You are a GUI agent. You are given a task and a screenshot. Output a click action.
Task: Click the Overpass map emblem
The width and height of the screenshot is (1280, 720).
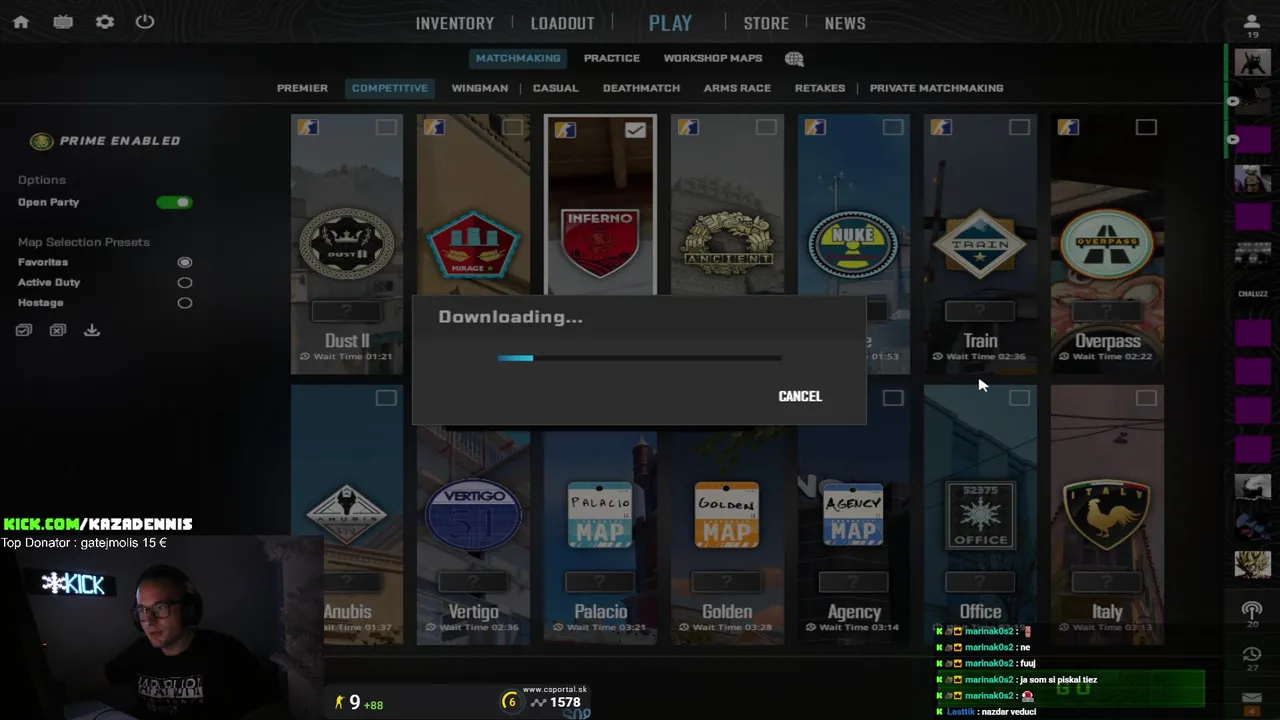pos(1107,244)
